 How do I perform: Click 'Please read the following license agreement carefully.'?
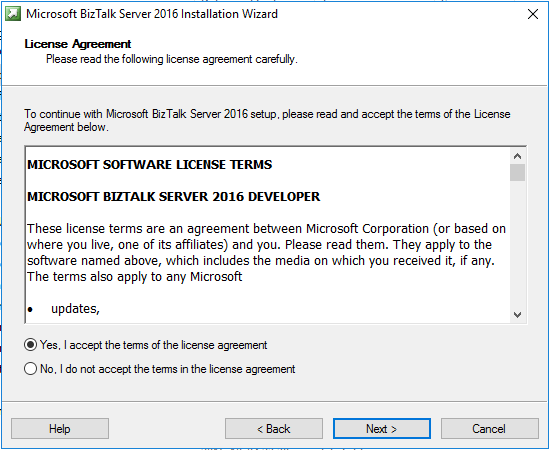(172, 59)
